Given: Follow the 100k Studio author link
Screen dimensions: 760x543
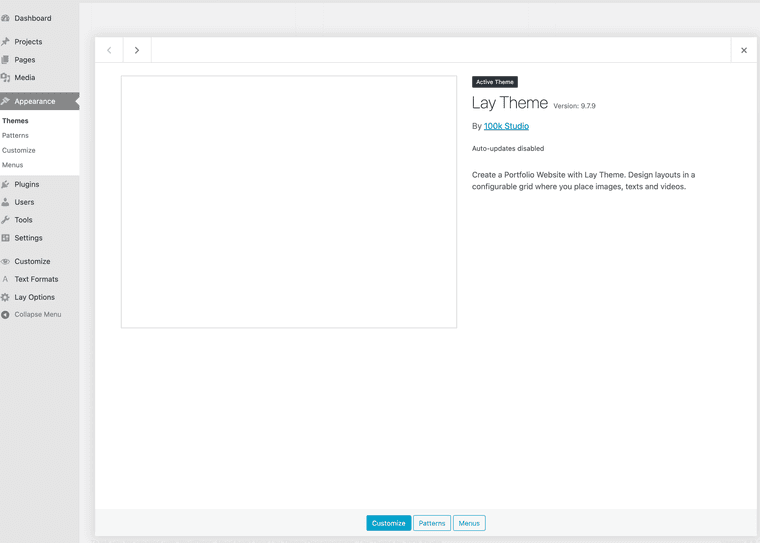Looking at the screenshot, I should pos(506,126).
